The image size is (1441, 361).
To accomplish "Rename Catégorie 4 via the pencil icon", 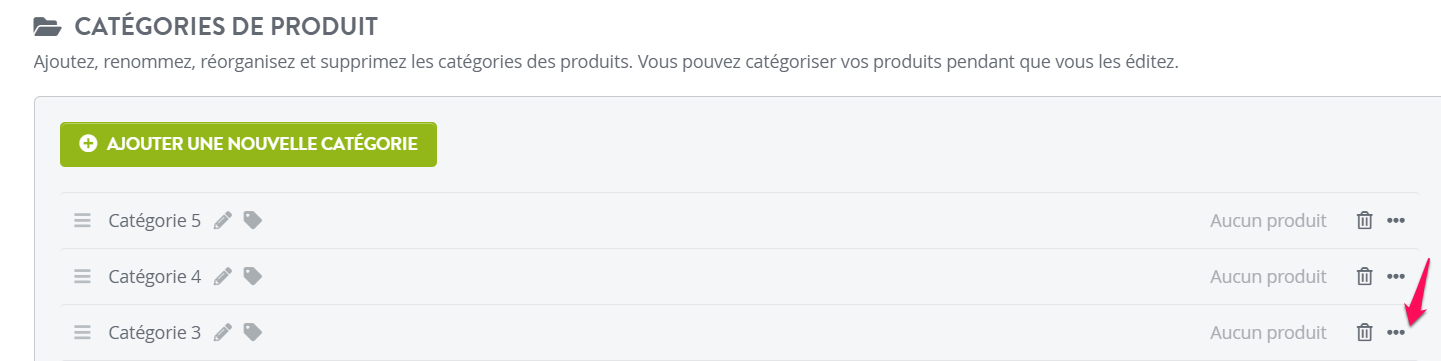I will point(223,276).
